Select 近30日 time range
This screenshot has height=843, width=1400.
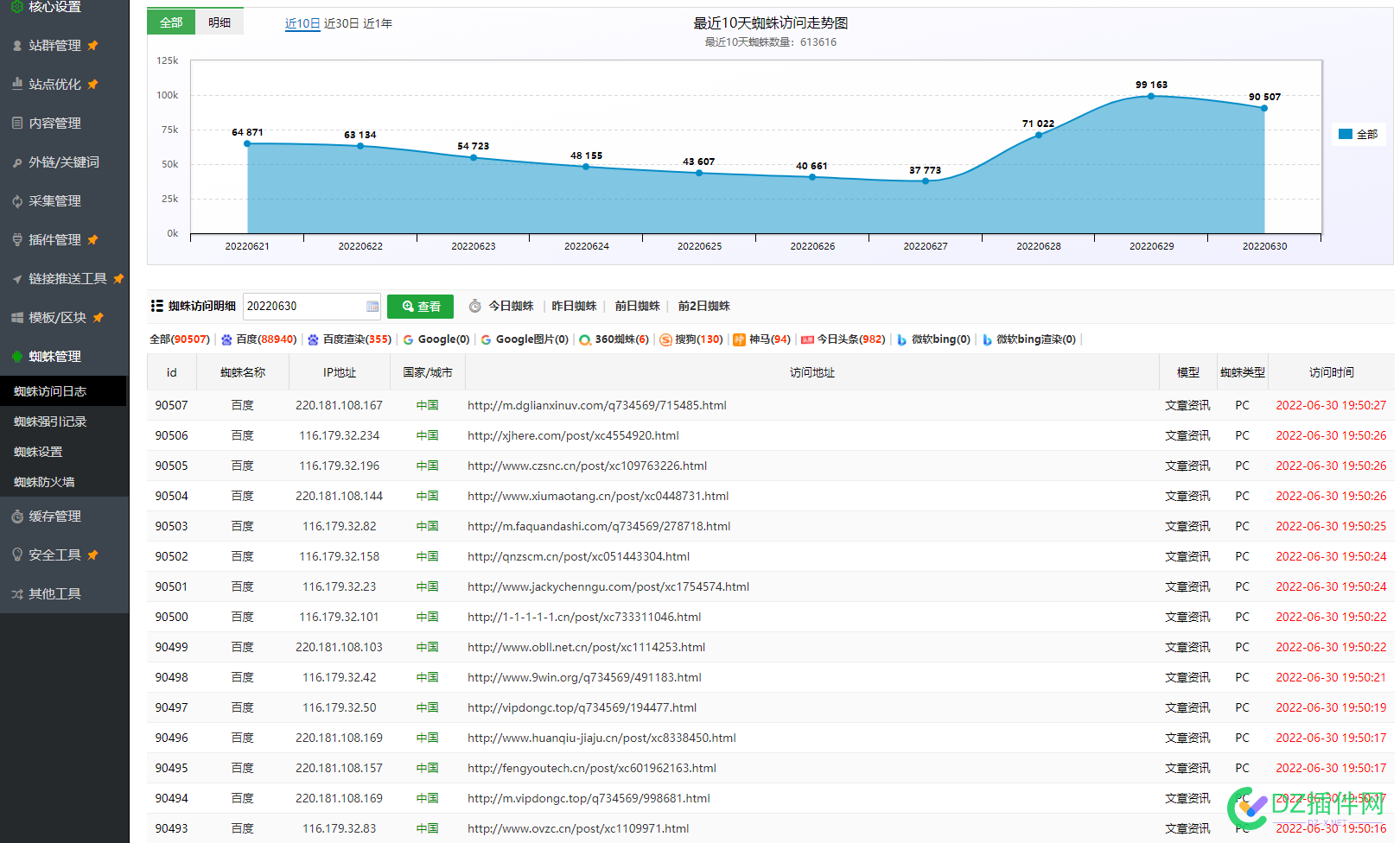(341, 23)
